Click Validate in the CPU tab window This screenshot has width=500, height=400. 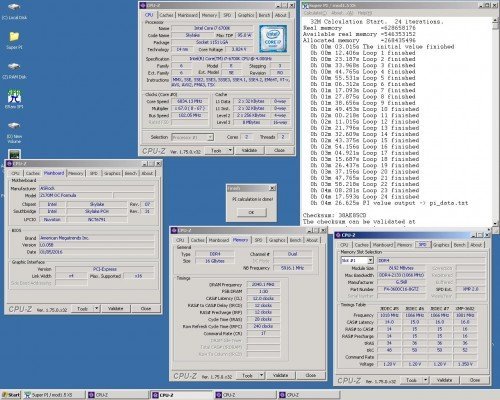(249, 150)
